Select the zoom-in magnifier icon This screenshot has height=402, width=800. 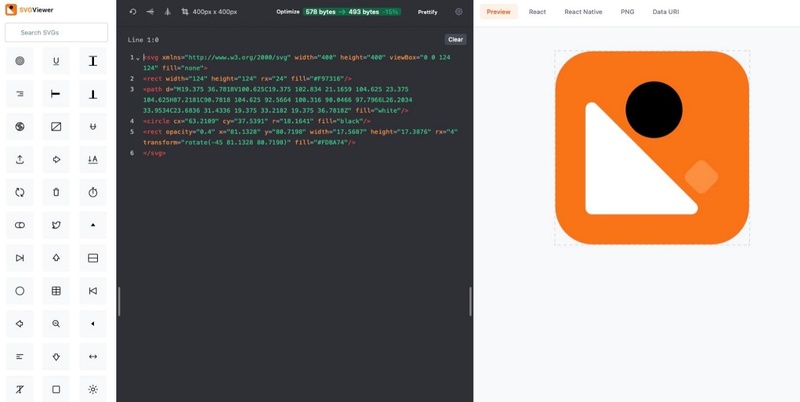coord(56,323)
